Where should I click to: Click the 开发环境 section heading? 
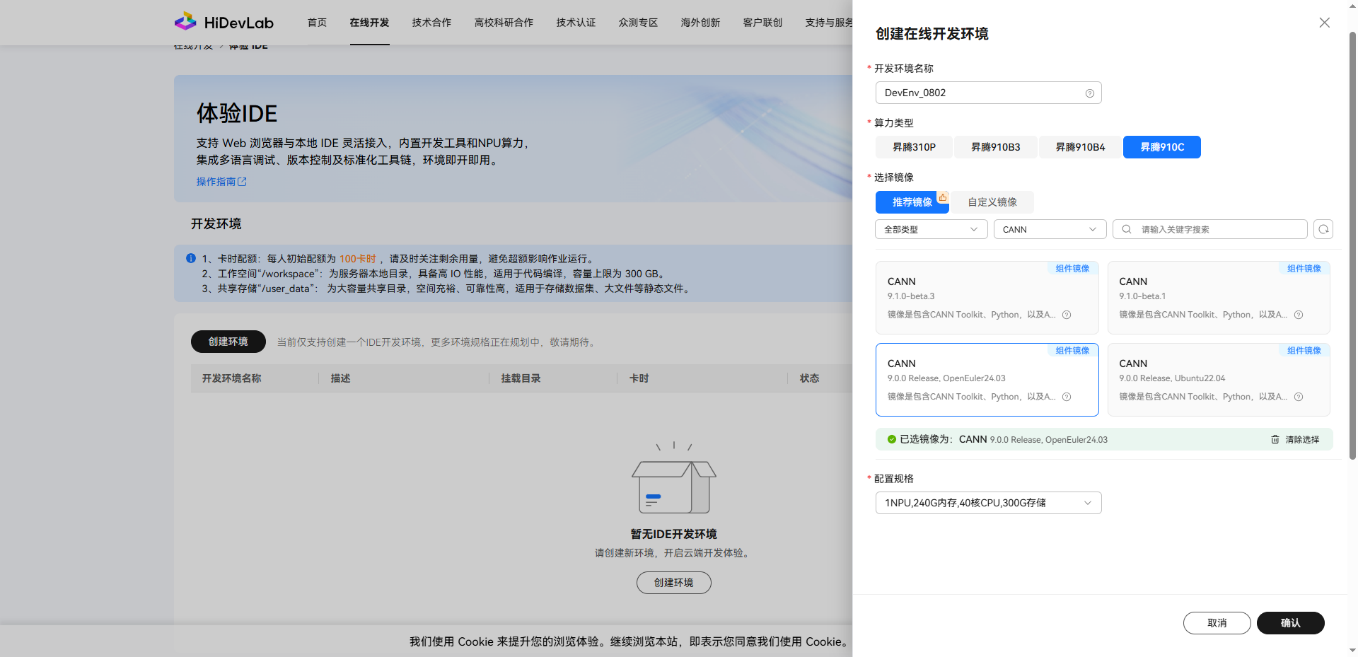[216, 223]
